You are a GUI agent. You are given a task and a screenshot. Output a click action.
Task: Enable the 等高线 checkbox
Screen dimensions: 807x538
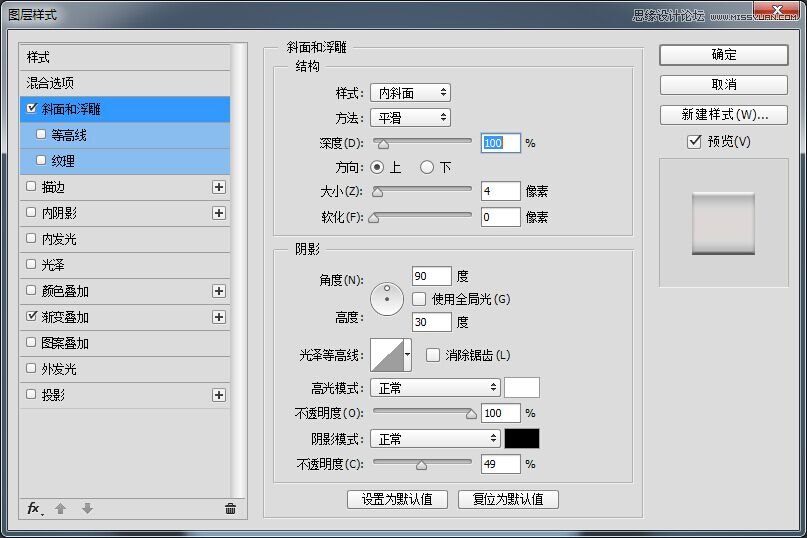point(41,134)
